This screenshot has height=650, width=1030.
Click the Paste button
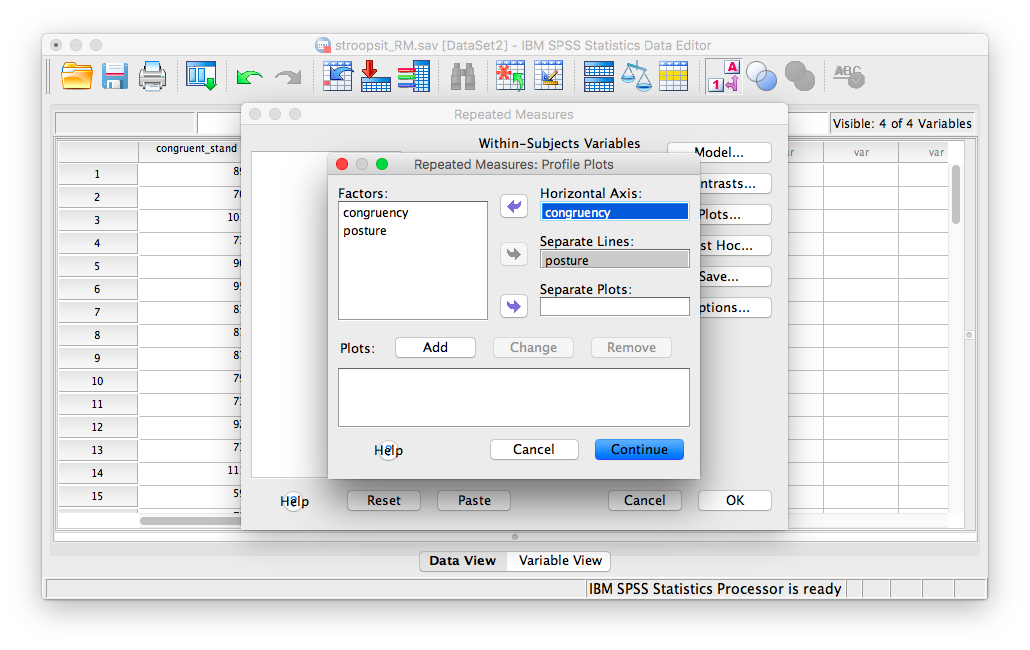click(474, 500)
